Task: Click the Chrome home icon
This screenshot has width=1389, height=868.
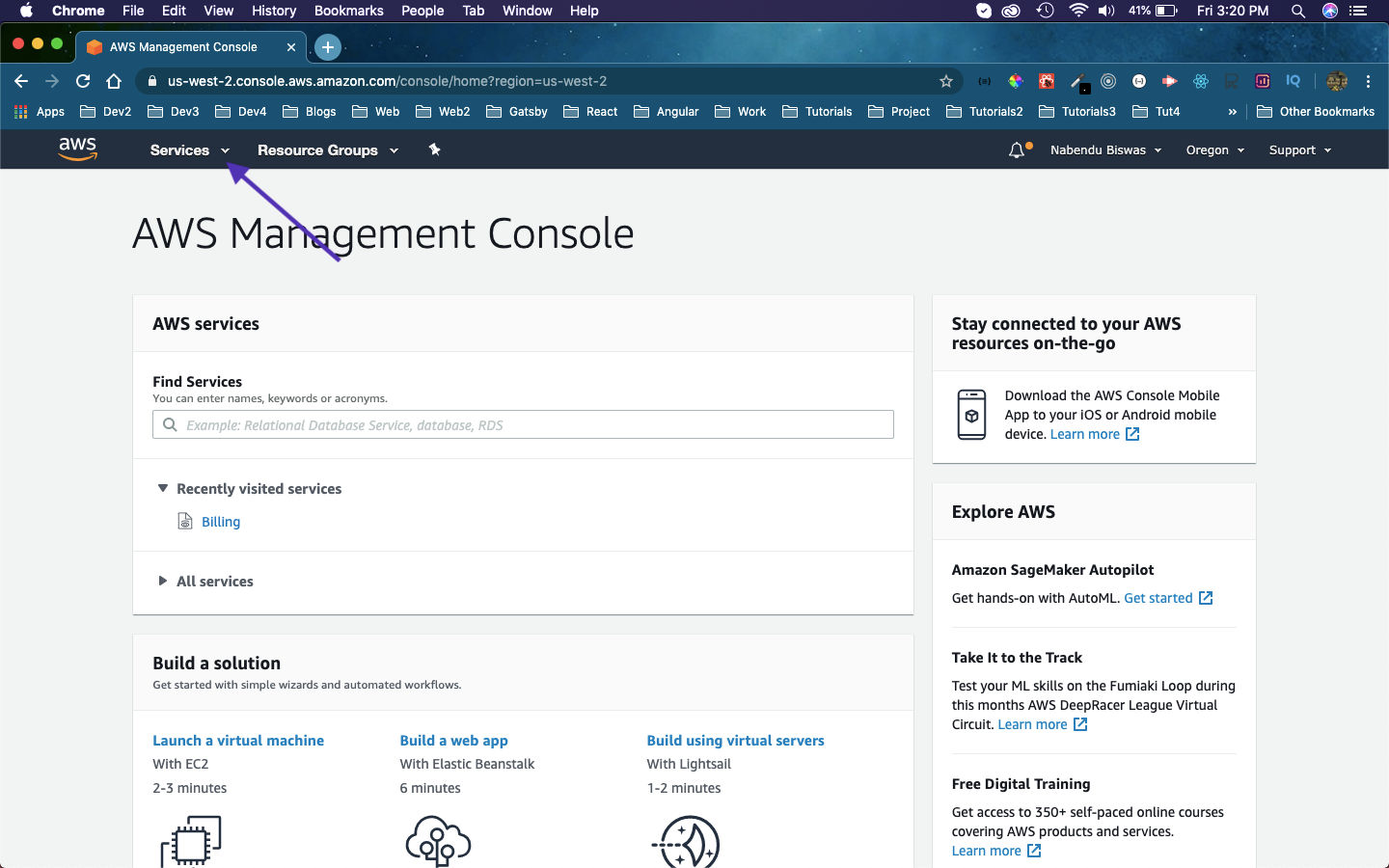Action: point(114,81)
